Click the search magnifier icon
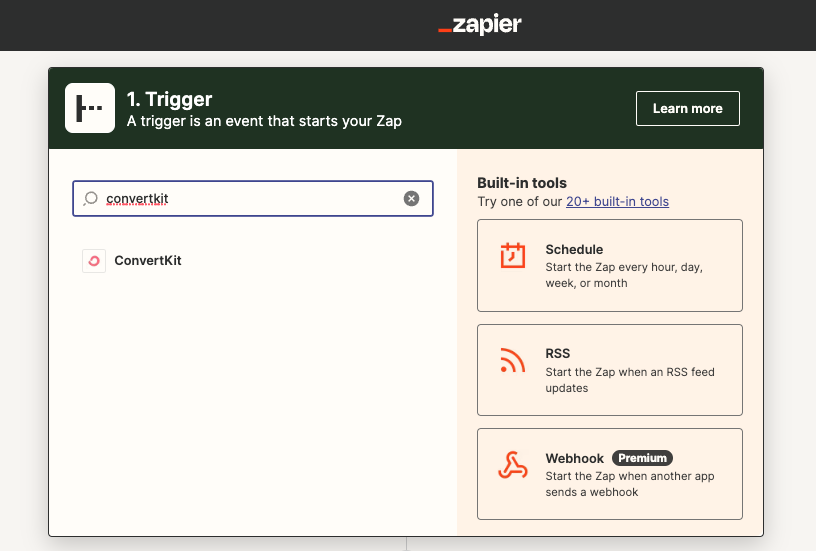The image size is (816, 551). click(91, 198)
